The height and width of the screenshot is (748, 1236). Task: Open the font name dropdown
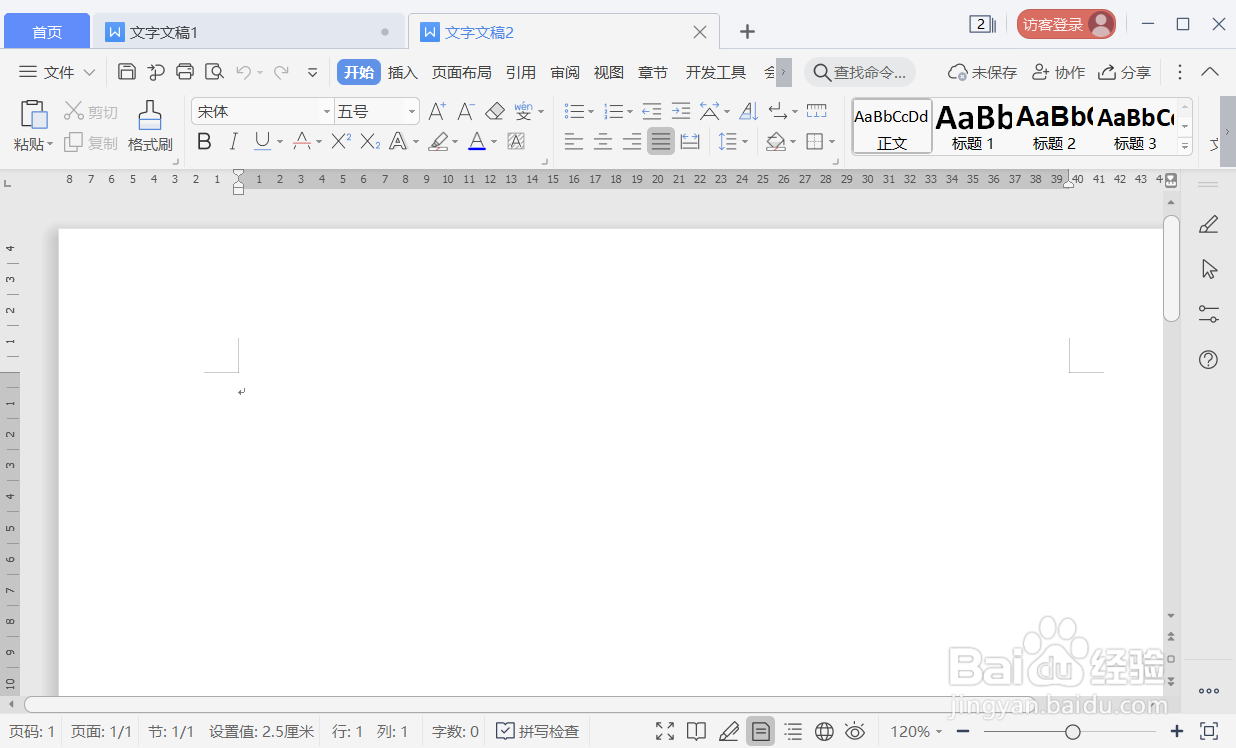[325, 111]
